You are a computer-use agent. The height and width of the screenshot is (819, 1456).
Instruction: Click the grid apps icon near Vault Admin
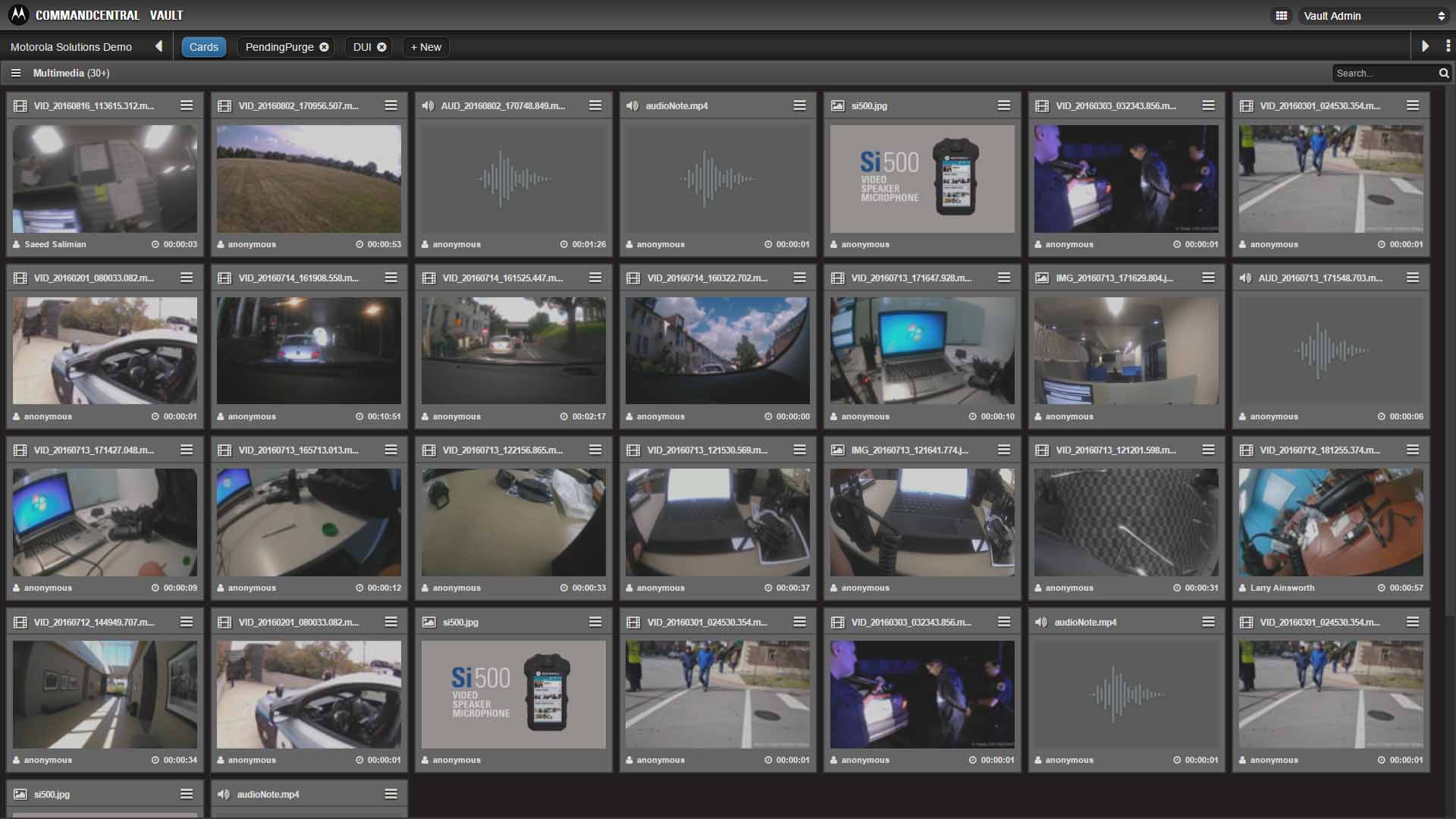pyautogui.click(x=1282, y=15)
